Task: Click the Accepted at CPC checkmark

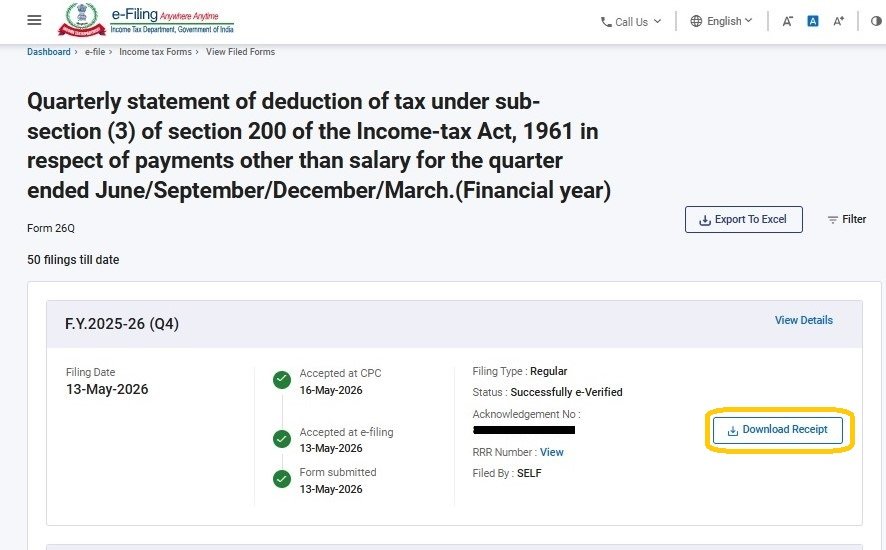Action: tap(282, 380)
